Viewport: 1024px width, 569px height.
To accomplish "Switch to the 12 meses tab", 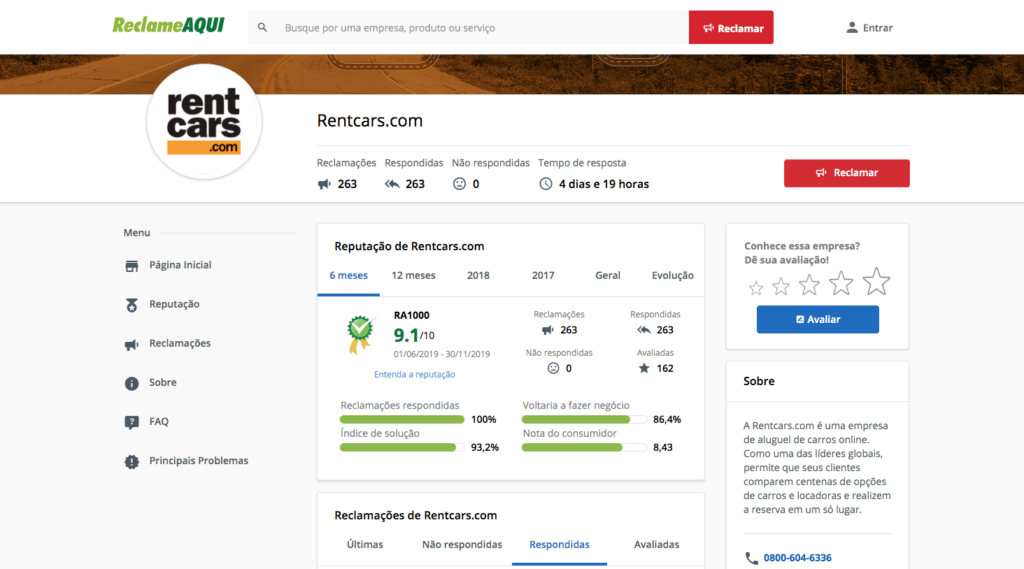I will tap(413, 276).
